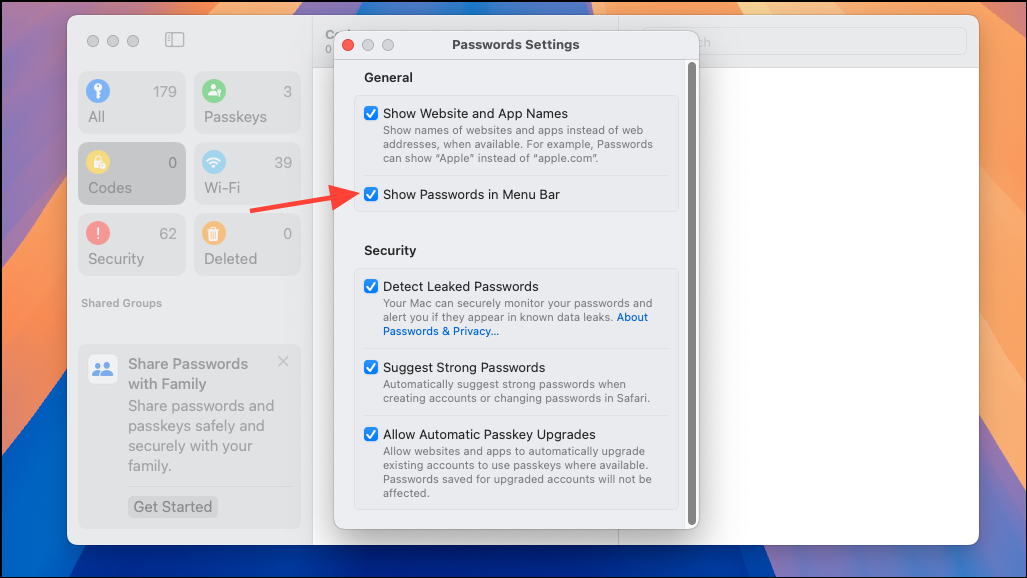Select the Wi-Fi category in sidebar
This screenshot has width=1027, height=578.
click(246, 173)
